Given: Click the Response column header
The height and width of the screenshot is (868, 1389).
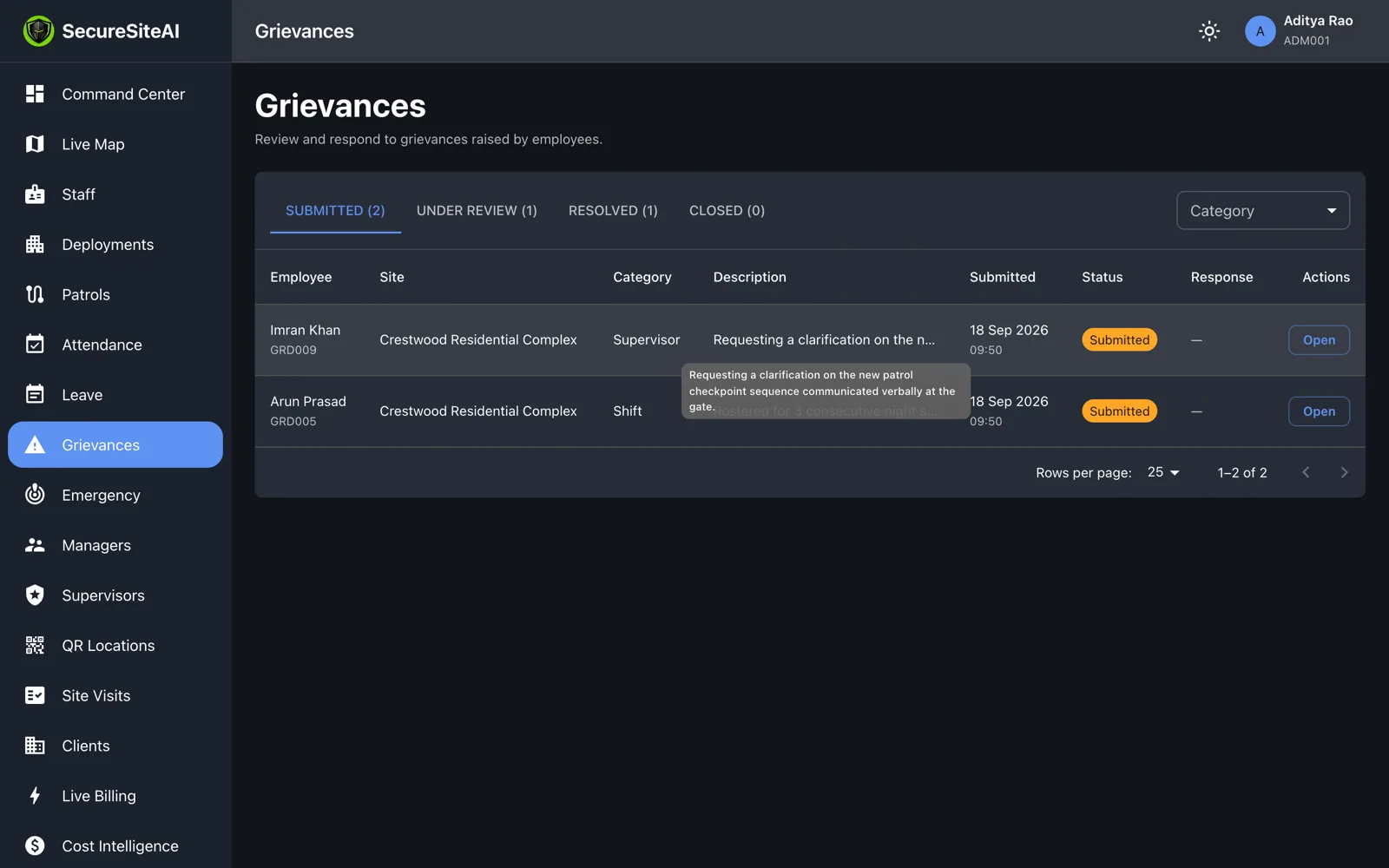Looking at the screenshot, I should [x=1221, y=277].
